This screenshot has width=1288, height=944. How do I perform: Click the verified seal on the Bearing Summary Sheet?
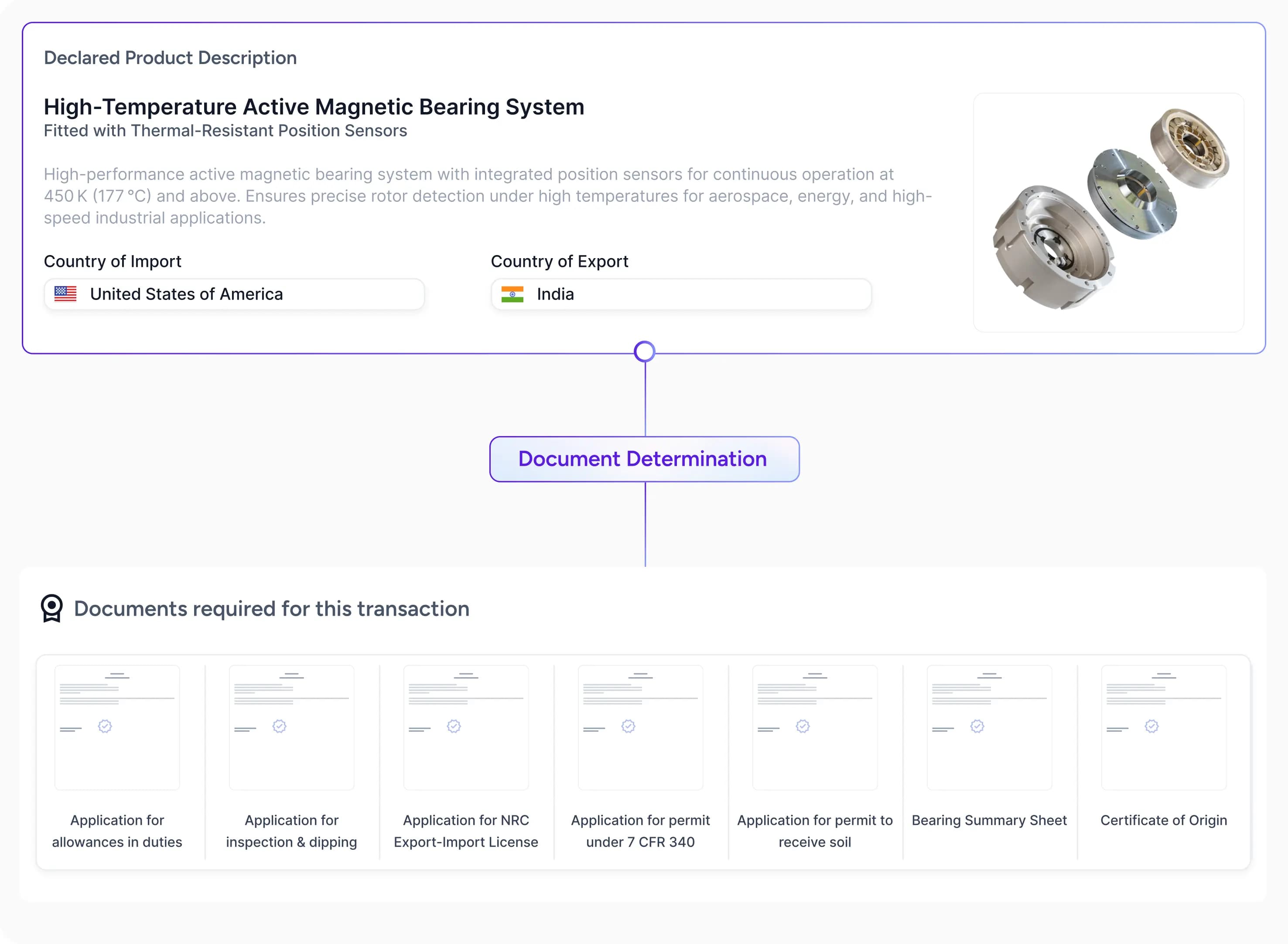977,726
